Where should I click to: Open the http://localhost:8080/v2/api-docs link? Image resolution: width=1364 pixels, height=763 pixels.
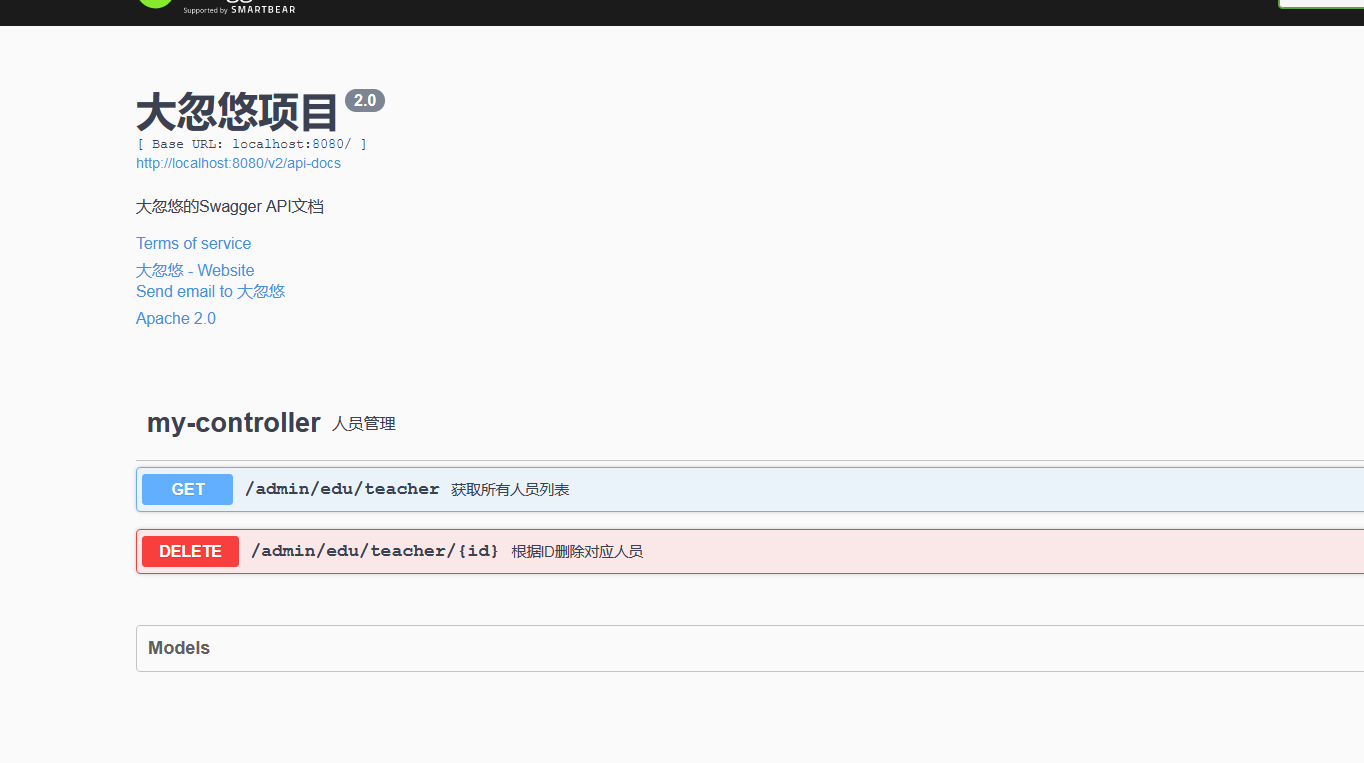238,163
